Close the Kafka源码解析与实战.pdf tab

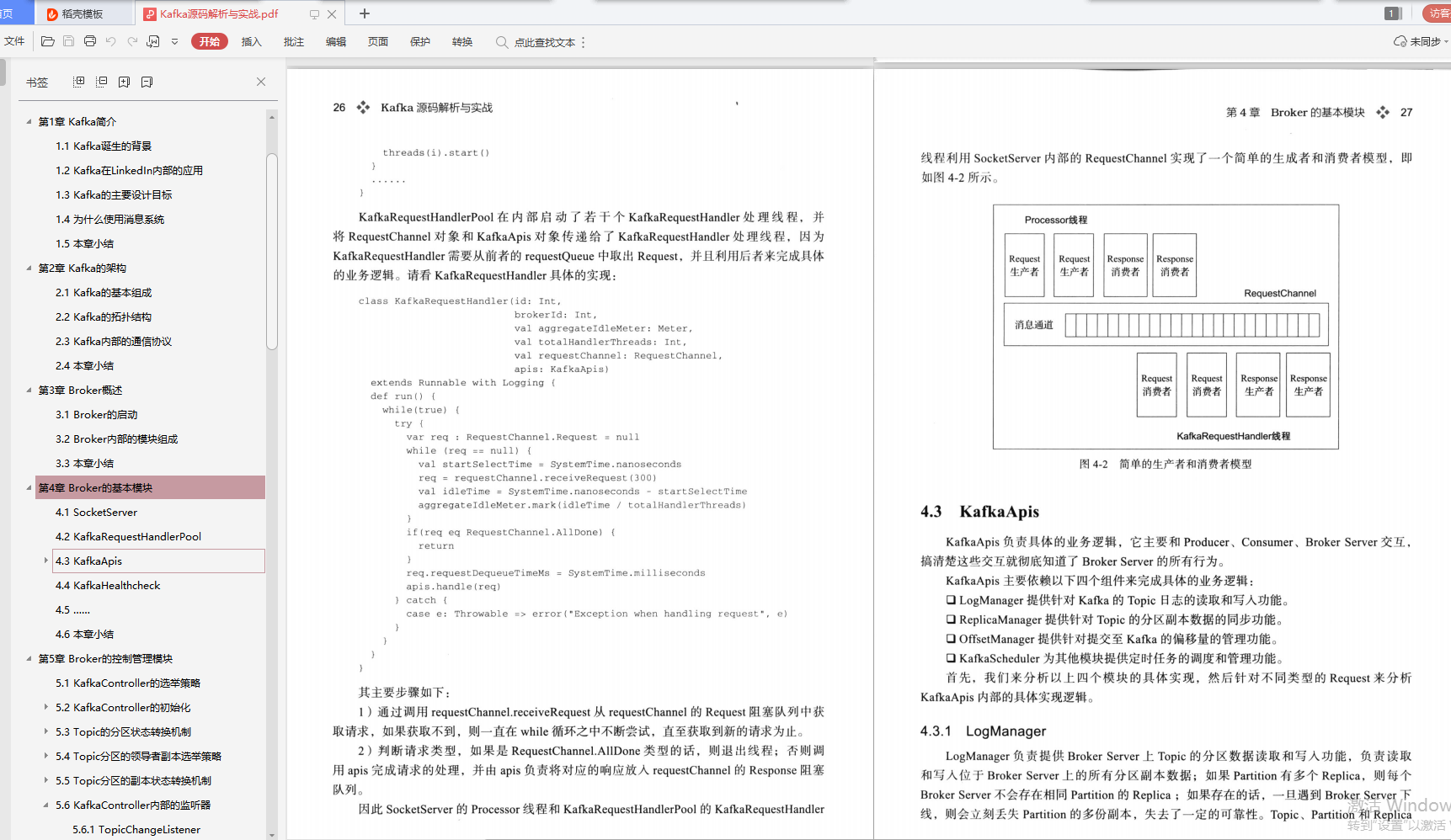[332, 14]
